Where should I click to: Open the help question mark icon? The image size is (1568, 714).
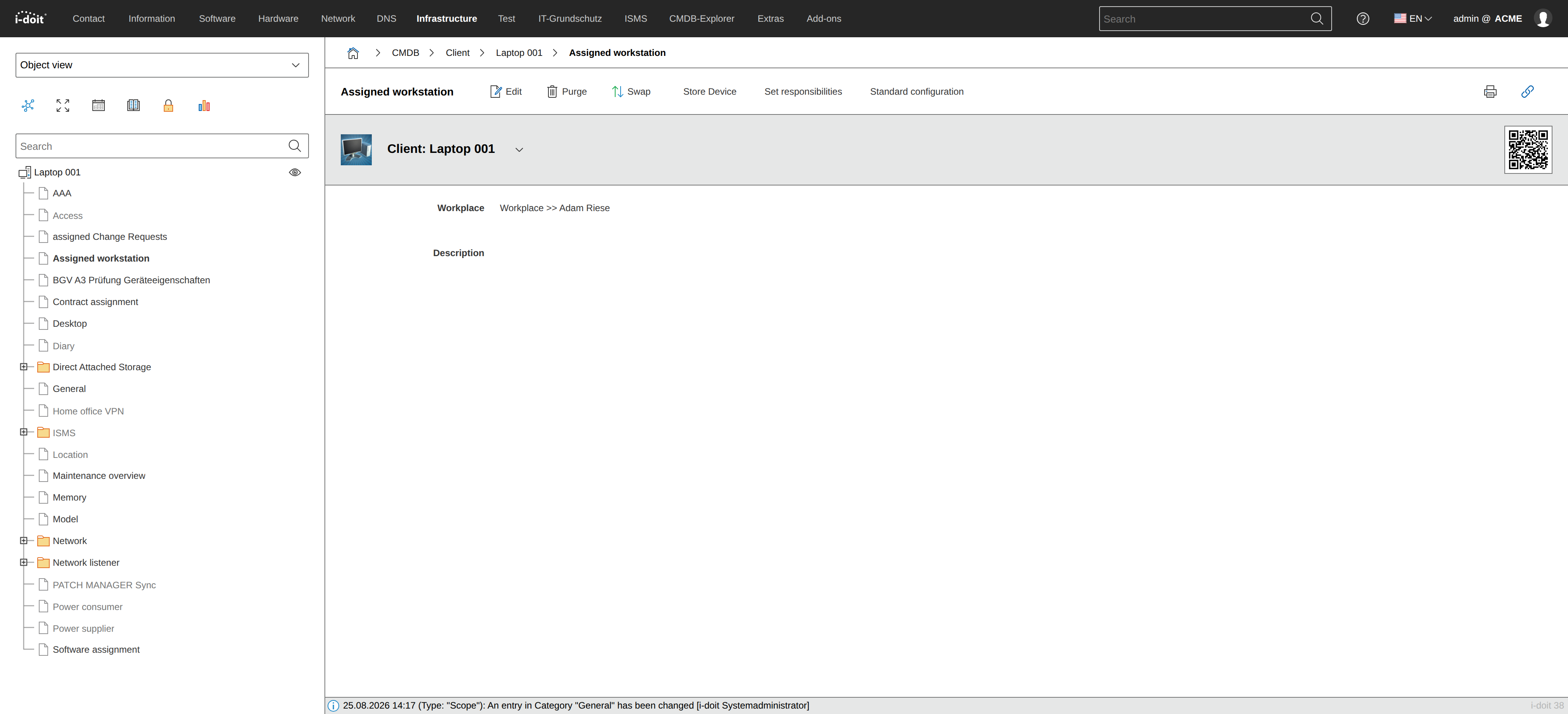(x=1363, y=19)
